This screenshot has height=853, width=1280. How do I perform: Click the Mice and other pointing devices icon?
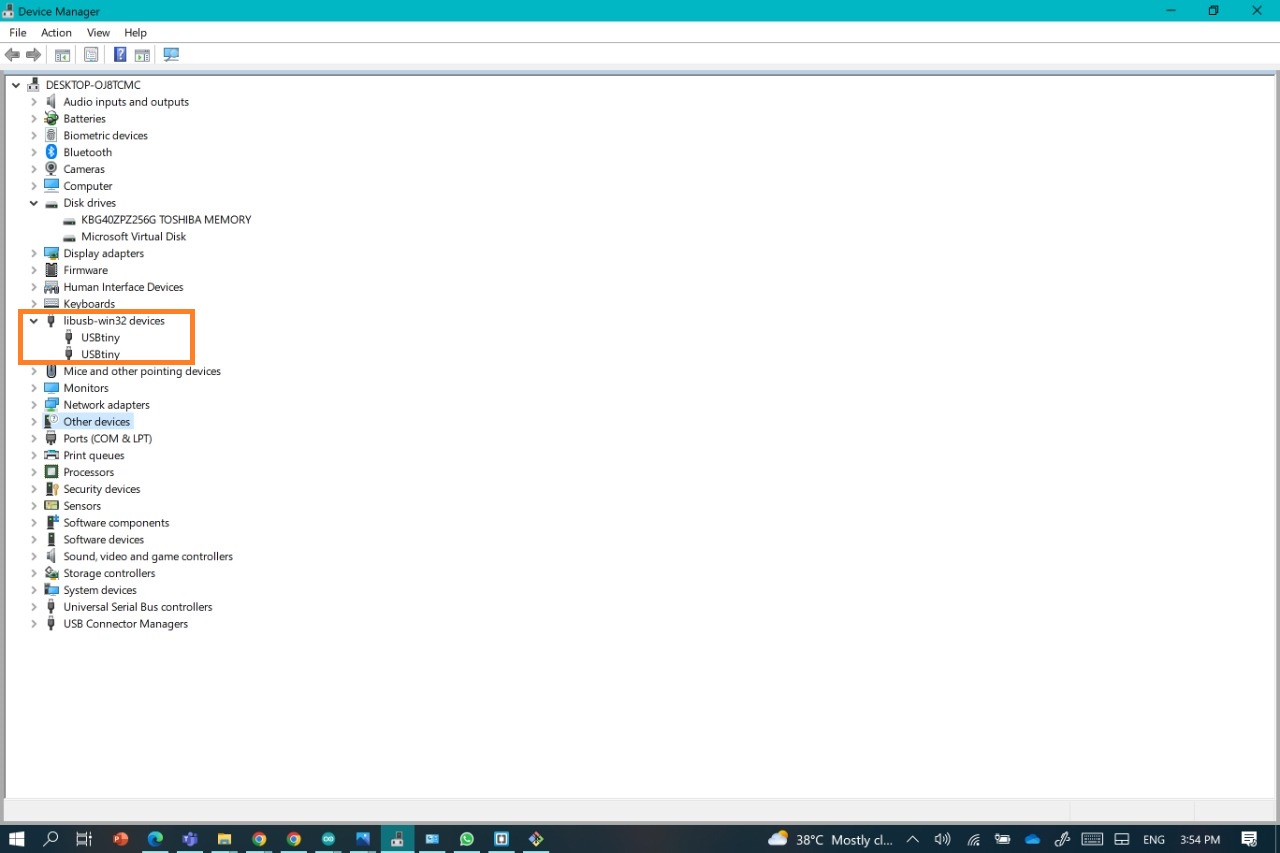pos(51,371)
